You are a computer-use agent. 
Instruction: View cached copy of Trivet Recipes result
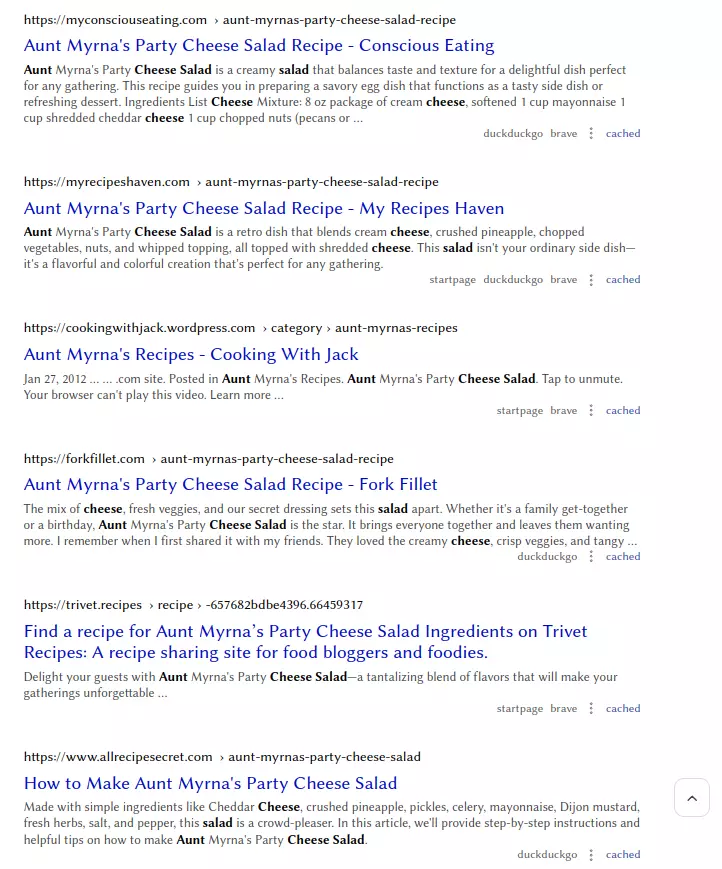coord(623,708)
